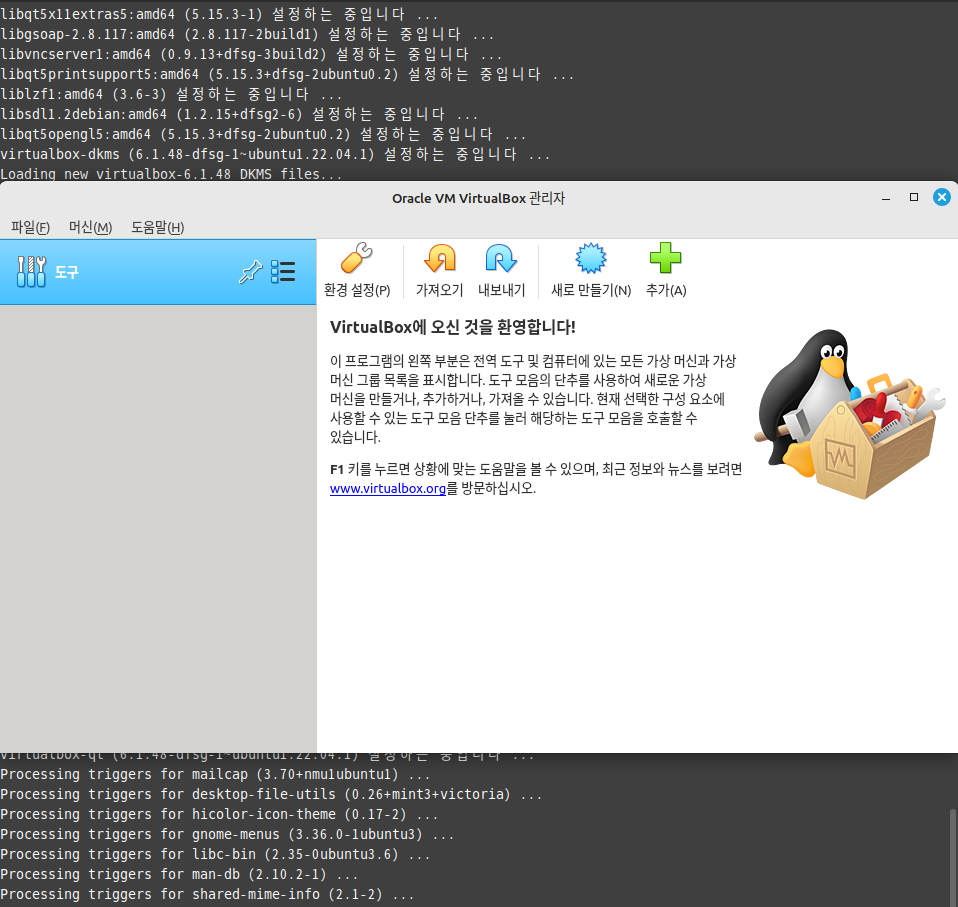Click terminal line 'libsdl1.2debian:amd64'

tap(239, 114)
